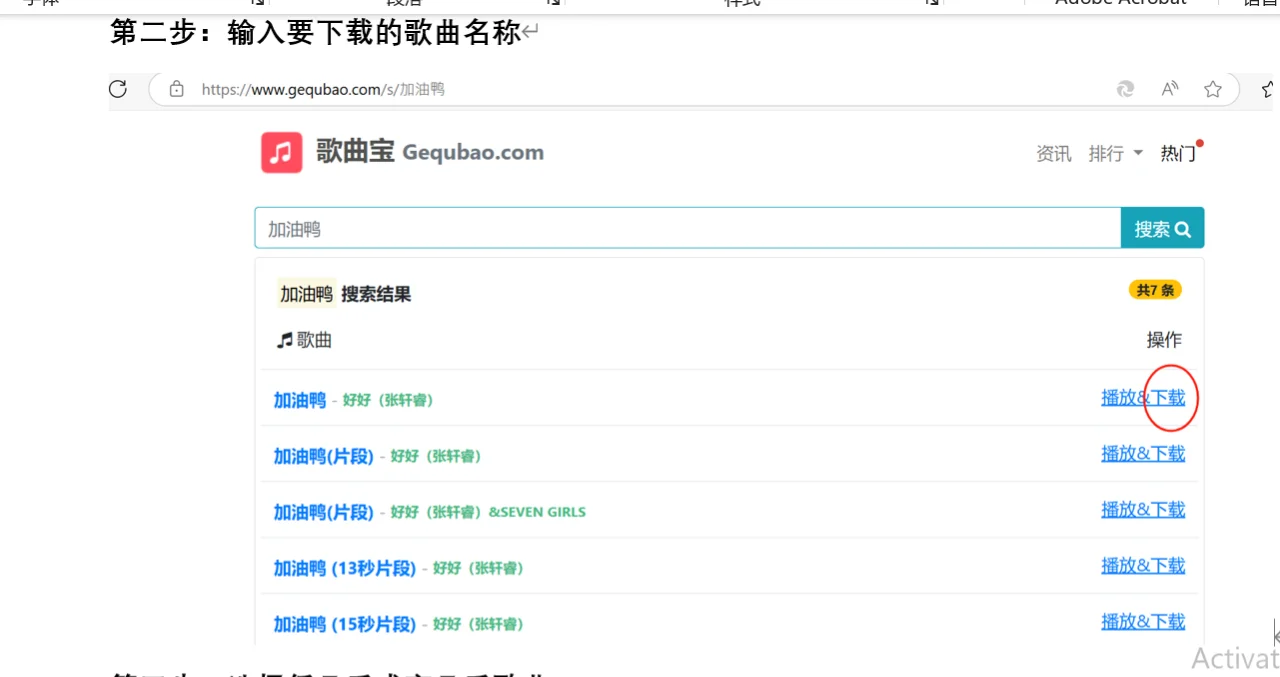The width and height of the screenshot is (1280, 677).
Task: Expand the 段落 group dialog launcher
Action: pyautogui.click(x=553, y=4)
